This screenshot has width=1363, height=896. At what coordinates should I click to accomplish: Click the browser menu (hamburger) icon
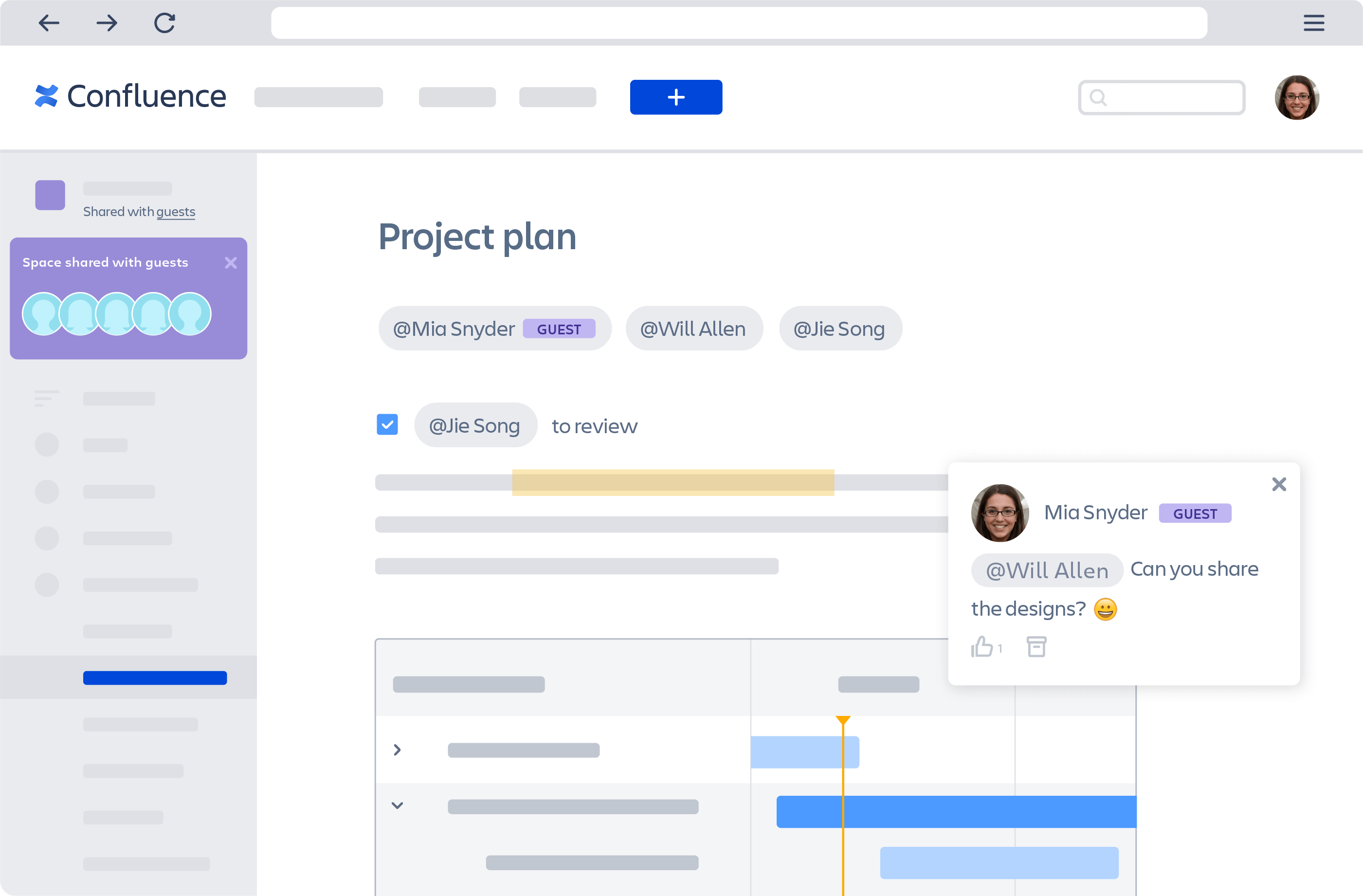pyautogui.click(x=1314, y=22)
